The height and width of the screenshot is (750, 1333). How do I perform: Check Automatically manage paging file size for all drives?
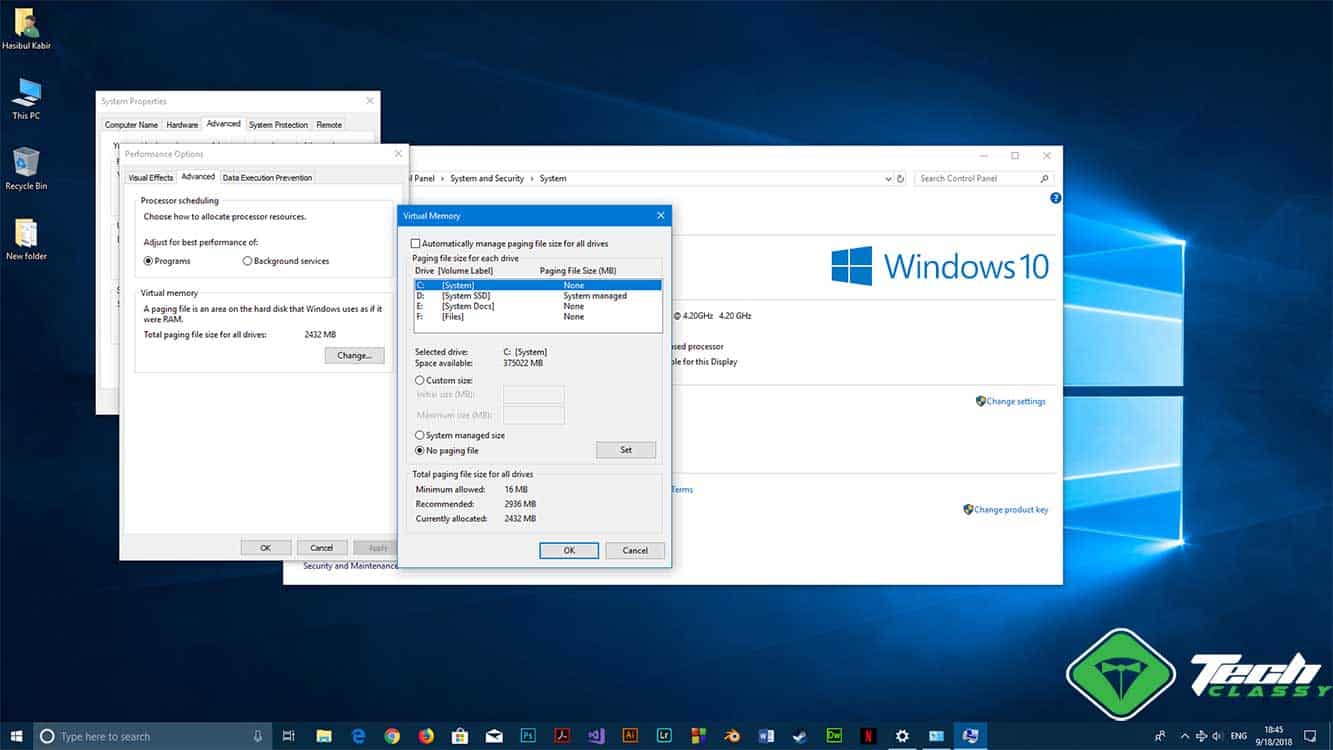coord(414,243)
